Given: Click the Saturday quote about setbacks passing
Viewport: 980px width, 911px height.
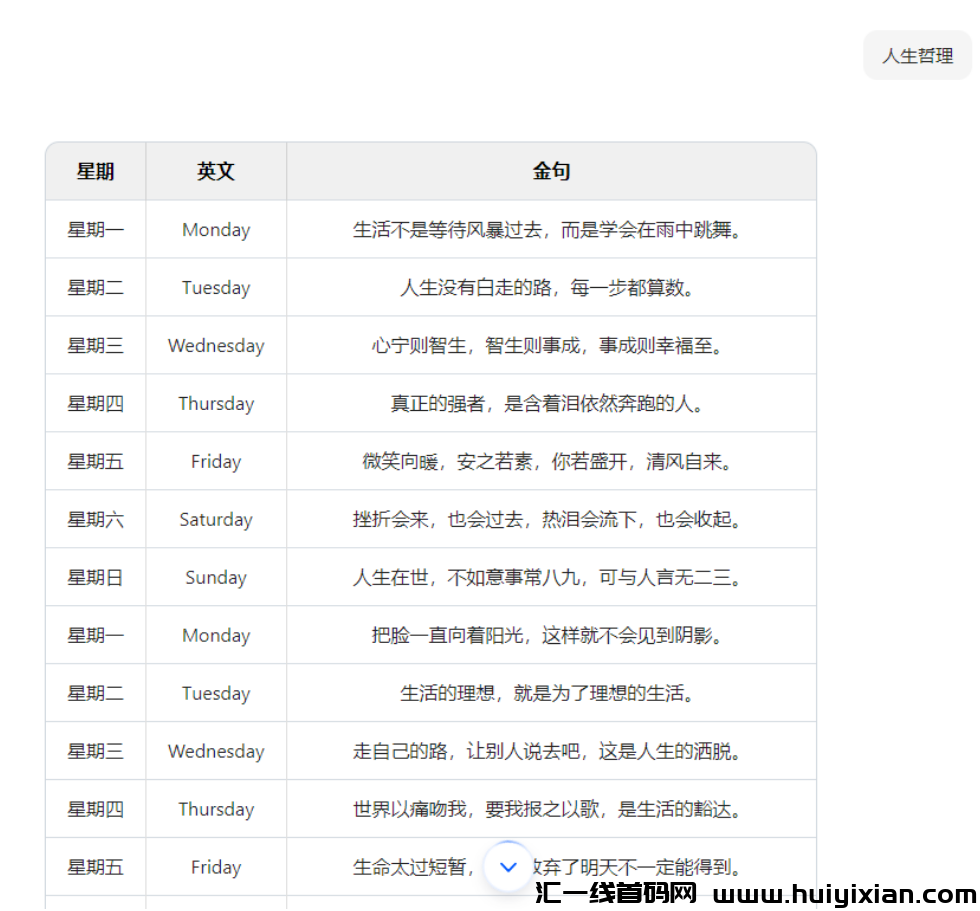Looking at the screenshot, I should tap(551, 519).
